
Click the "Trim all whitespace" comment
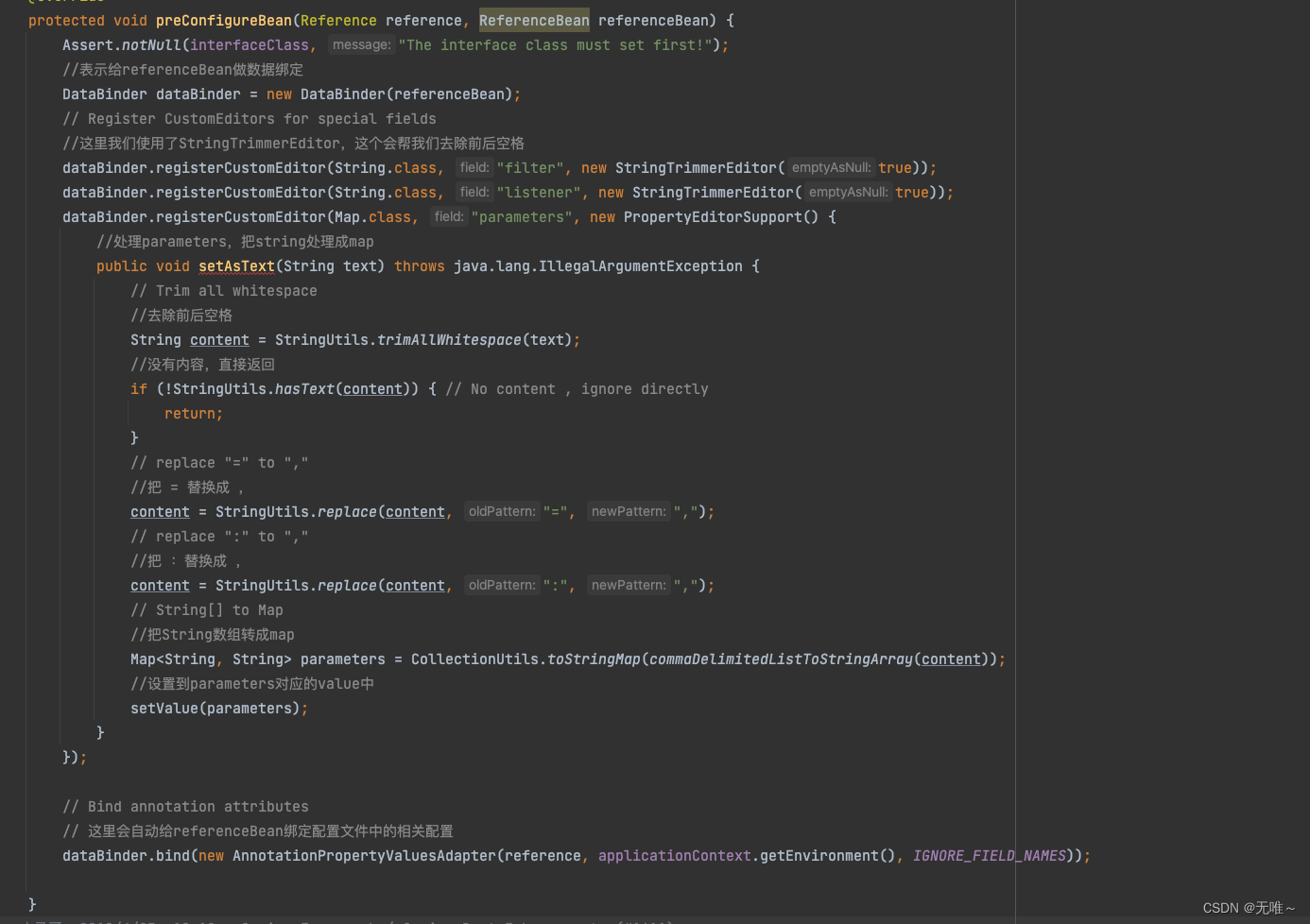(x=224, y=291)
